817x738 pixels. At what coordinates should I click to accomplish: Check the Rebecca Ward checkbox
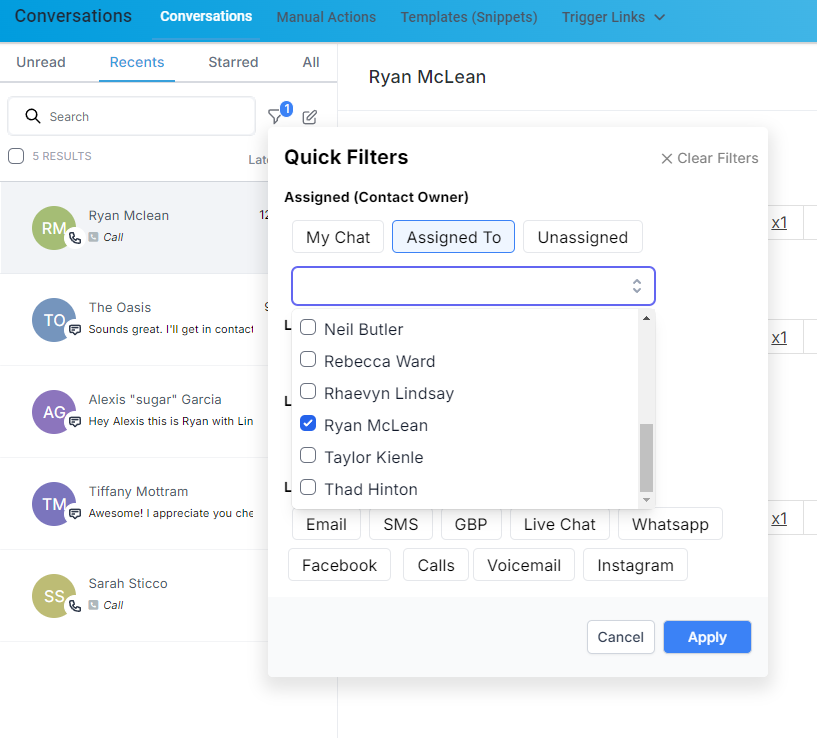pos(308,359)
